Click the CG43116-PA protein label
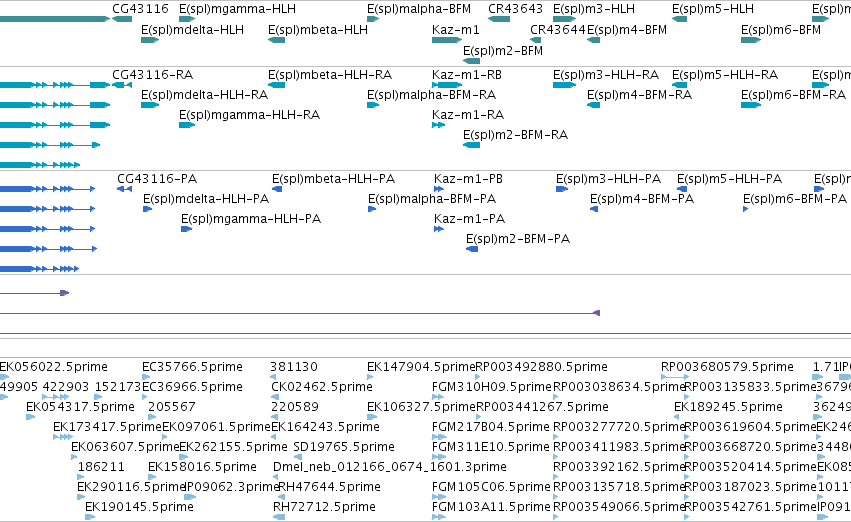 pyautogui.click(x=157, y=179)
